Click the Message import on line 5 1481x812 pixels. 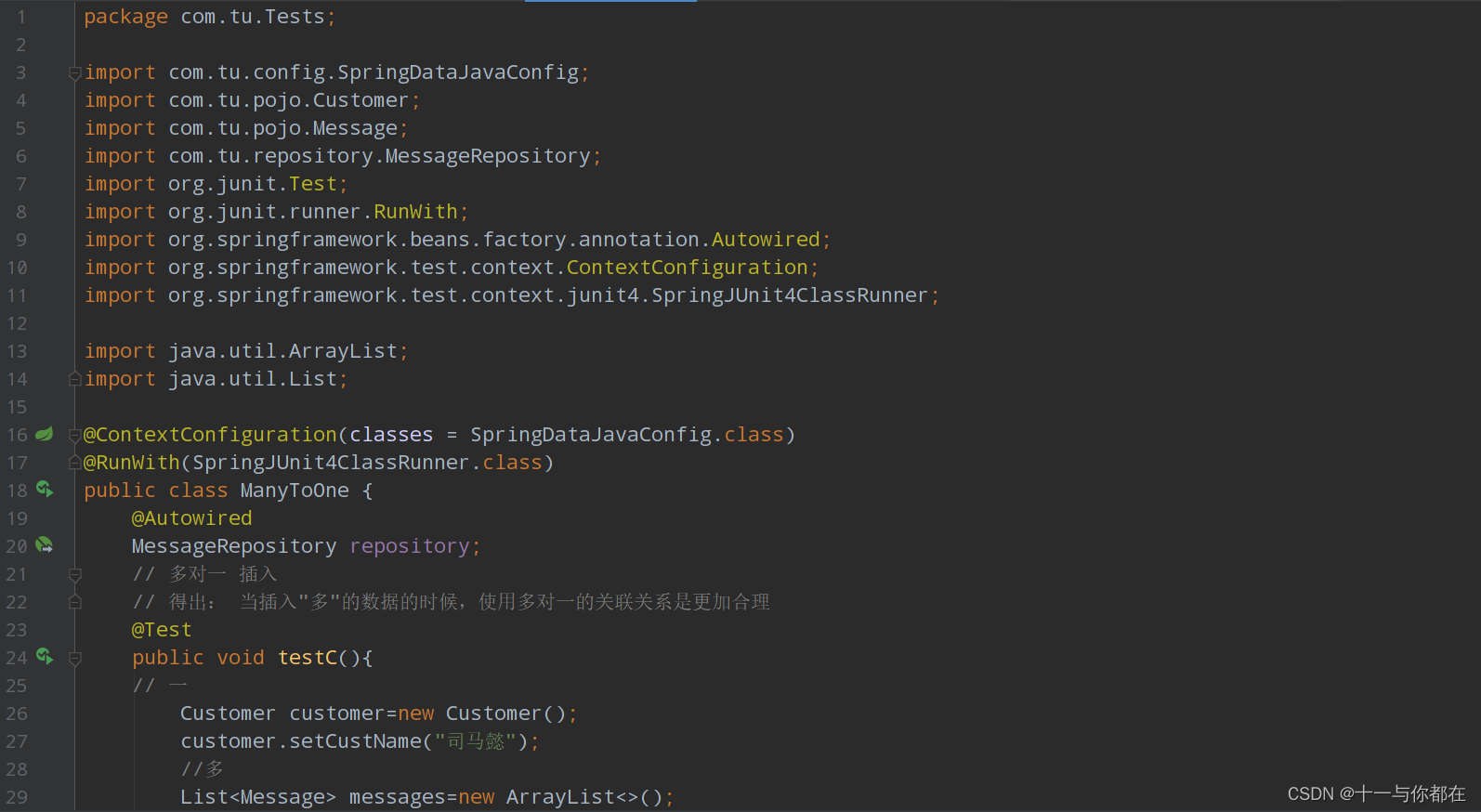(355, 128)
